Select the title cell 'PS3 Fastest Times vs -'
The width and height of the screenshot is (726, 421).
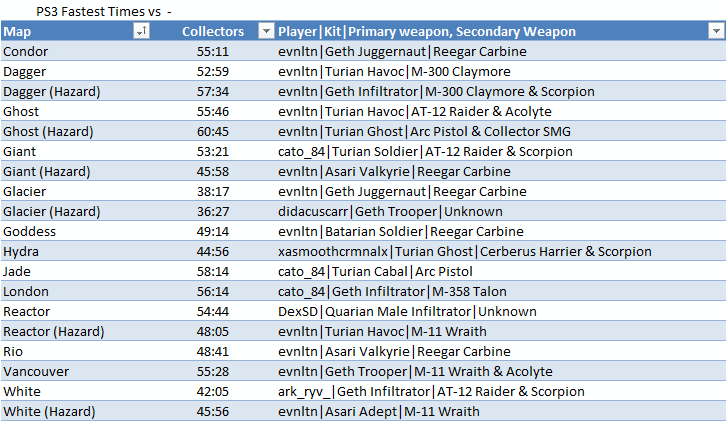[x=104, y=11]
